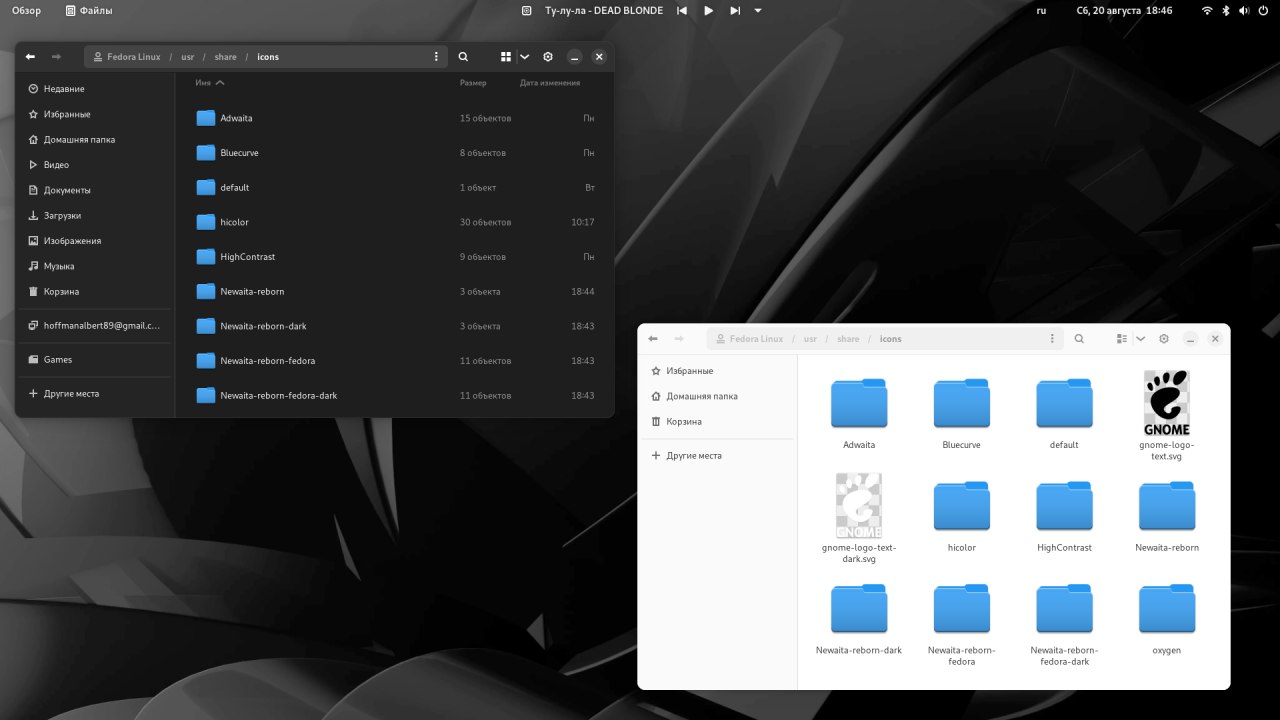Open the hoffmanalbert89 Google account location
Screen dimensions: 1280x720
[x=95, y=326]
